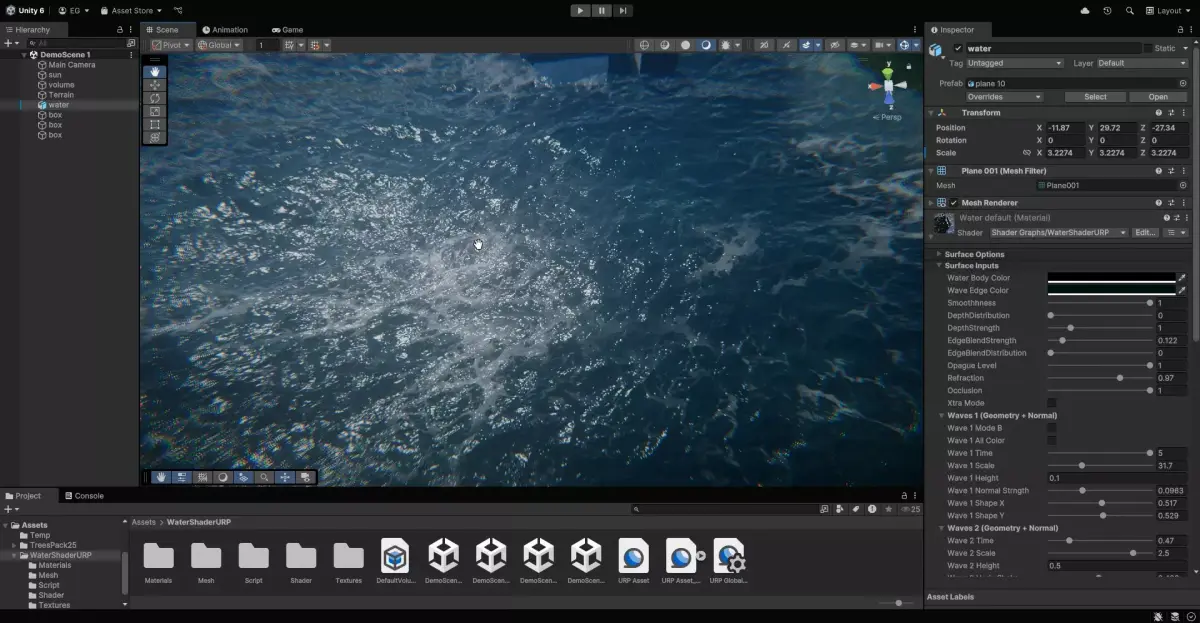Switch to the Game tab
The height and width of the screenshot is (623, 1200).
click(287, 30)
